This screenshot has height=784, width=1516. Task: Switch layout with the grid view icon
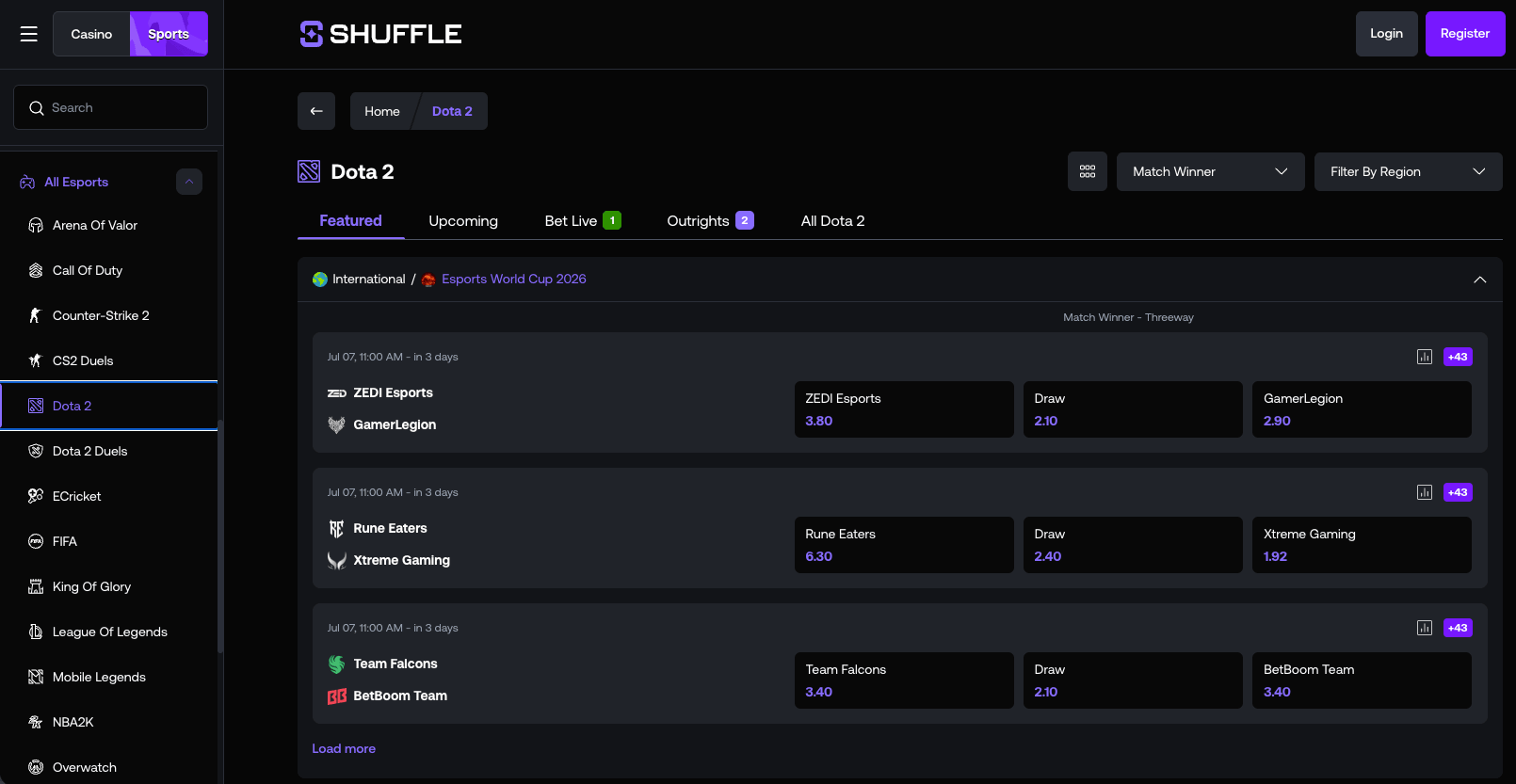coord(1088,171)
